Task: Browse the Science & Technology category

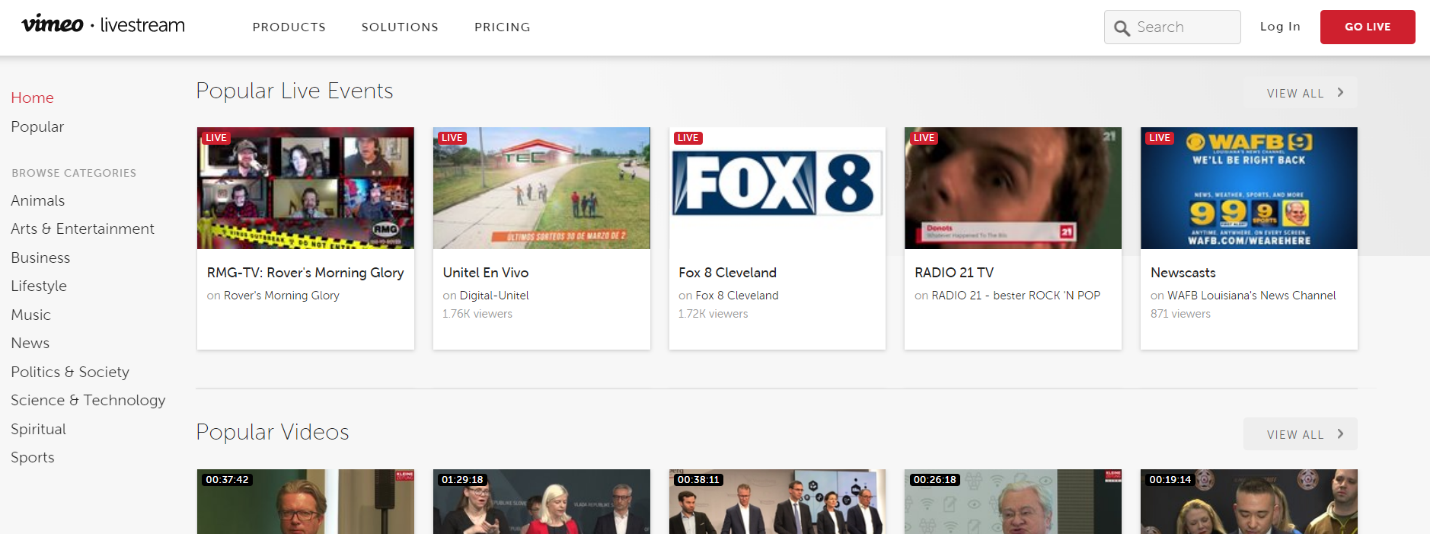Action: tap(88, 400)
